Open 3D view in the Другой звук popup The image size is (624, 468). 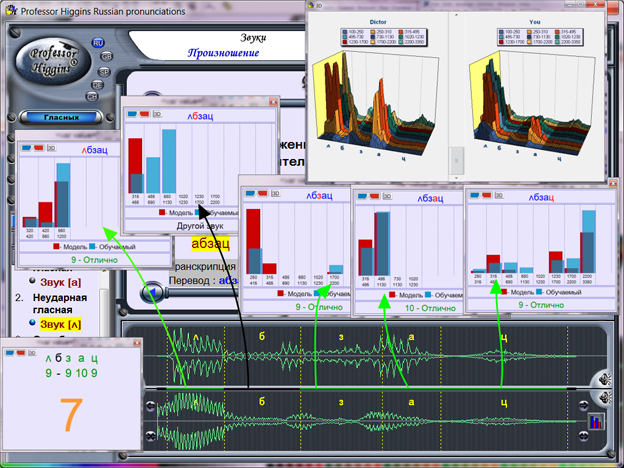[157, 114]
